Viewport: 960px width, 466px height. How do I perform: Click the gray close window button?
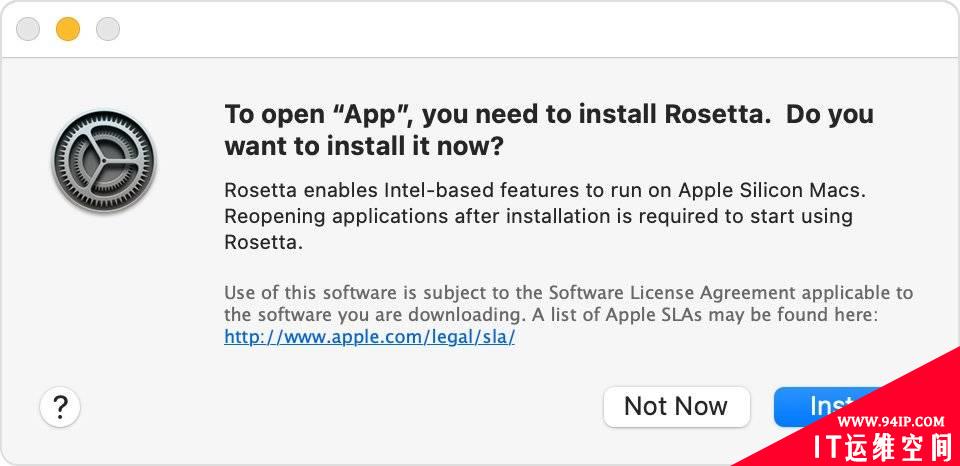click(28, 29)
